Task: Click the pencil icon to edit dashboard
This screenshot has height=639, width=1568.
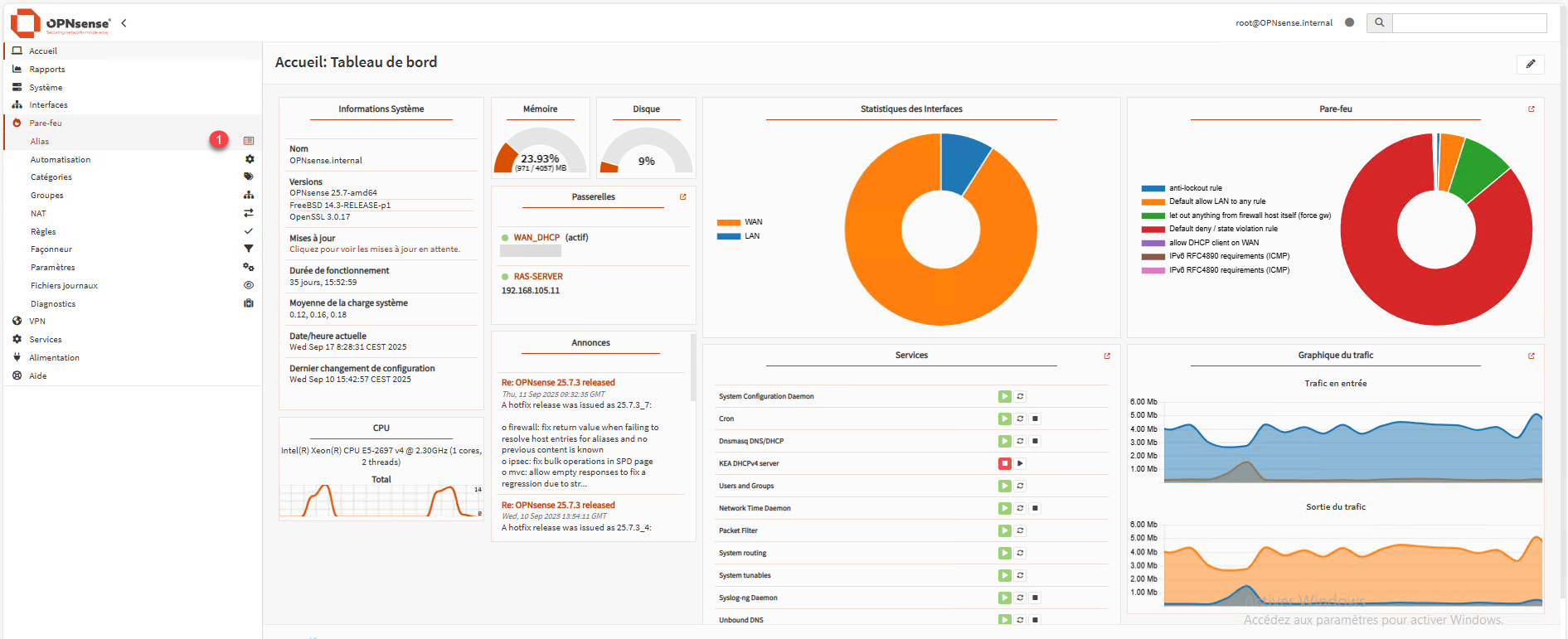Action: click(1530, 65)
